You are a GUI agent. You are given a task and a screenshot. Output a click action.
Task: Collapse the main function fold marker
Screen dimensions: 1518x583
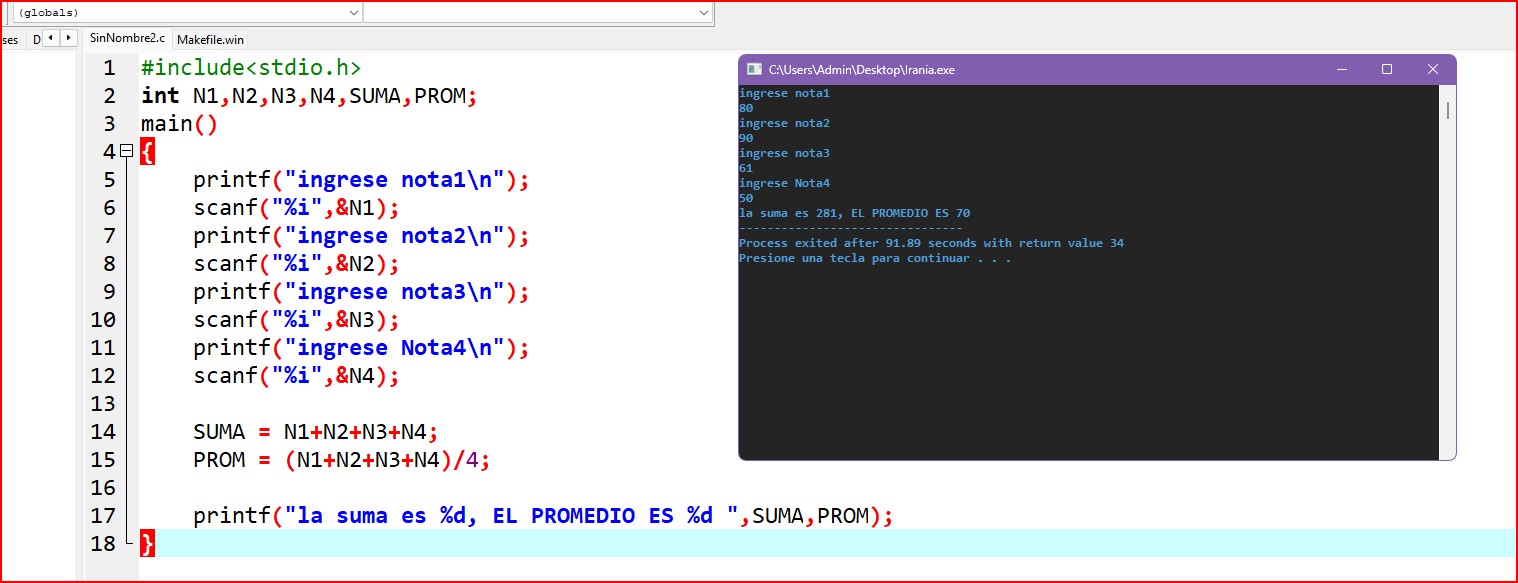click(x=126, y=152)
